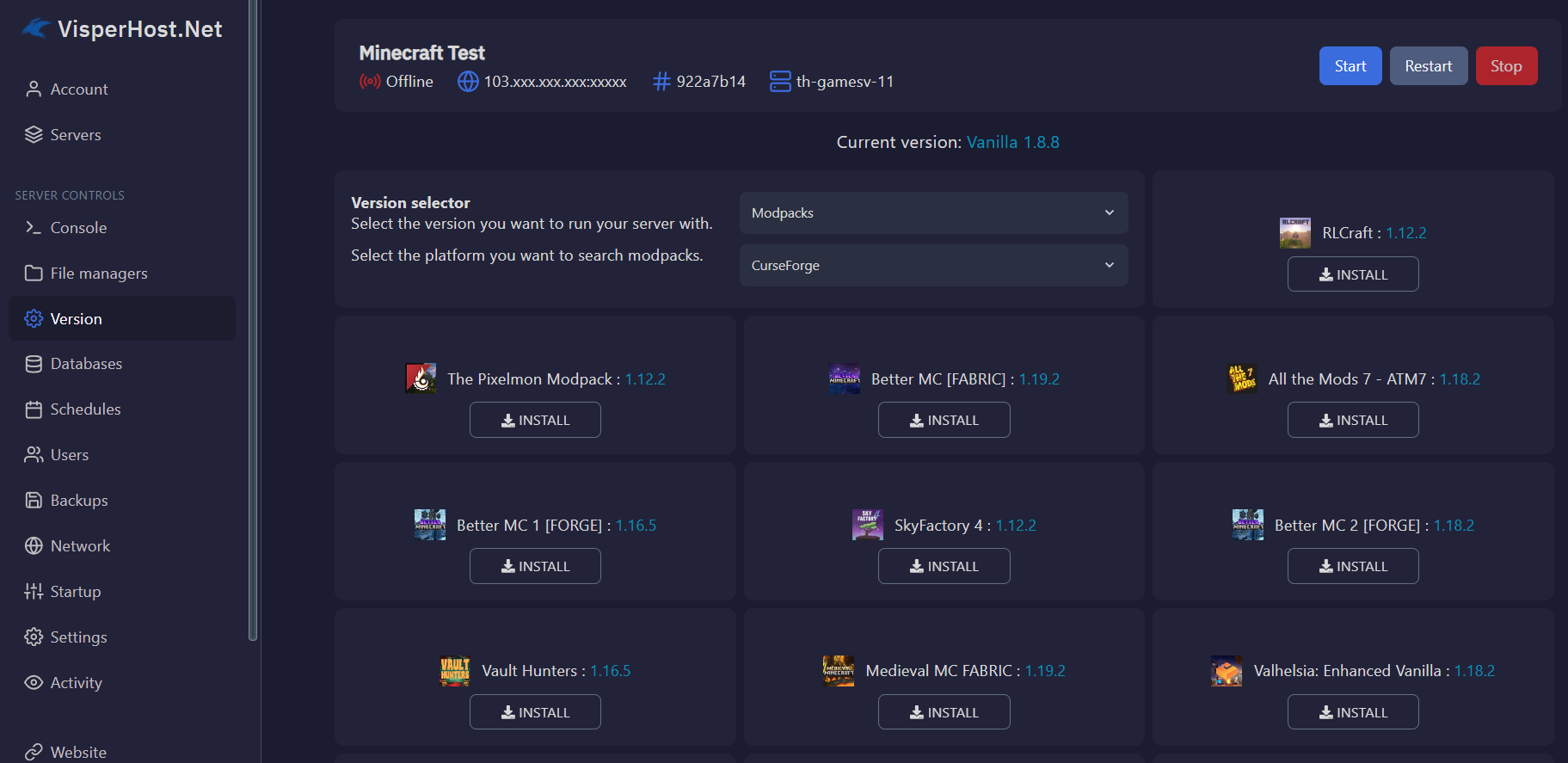Install The Pixelmon Modpack
The width and height of the screenshot is (1568, 763).
[535, 420]
